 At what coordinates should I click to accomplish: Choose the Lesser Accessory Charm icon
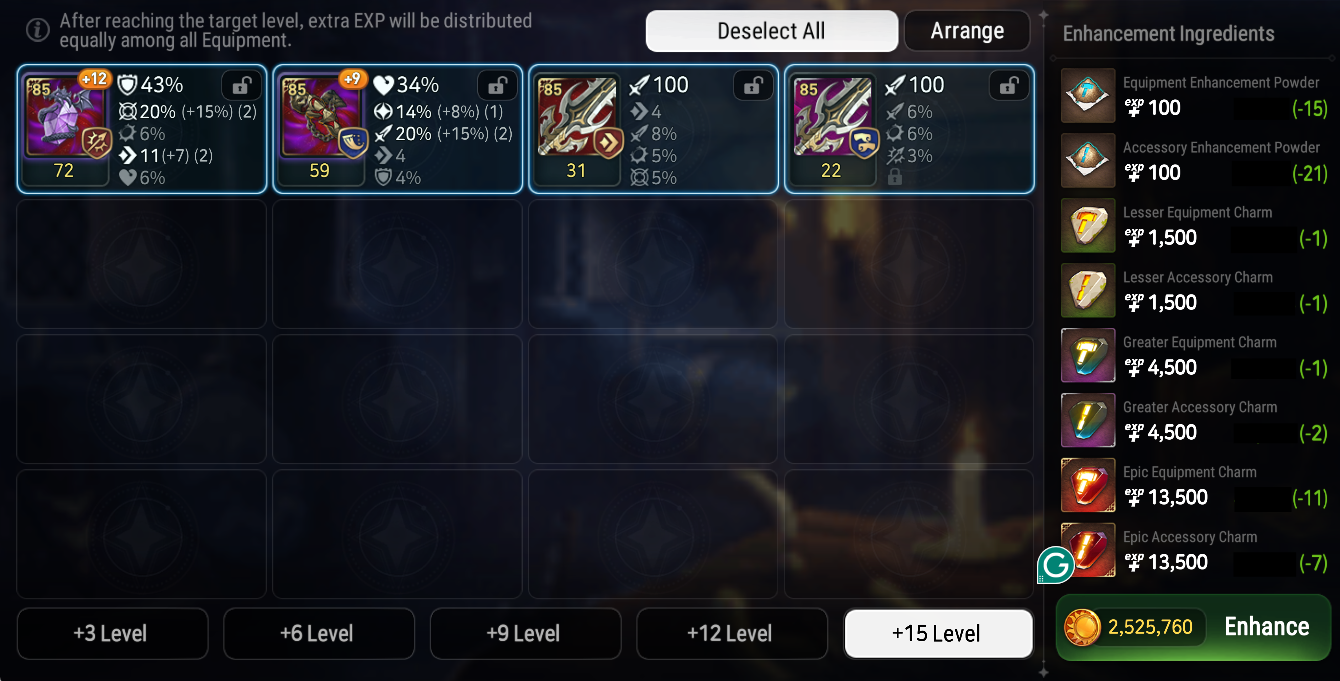[x=1088, y=291]
